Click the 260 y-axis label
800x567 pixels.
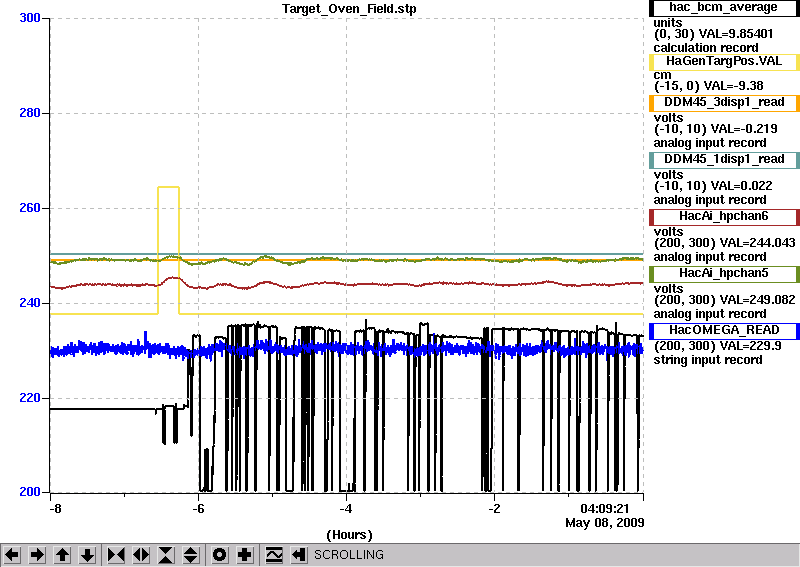30,208
